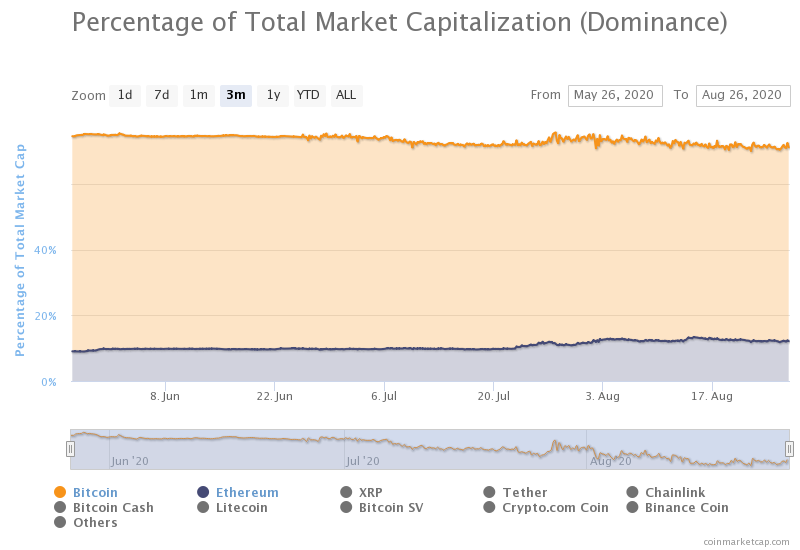Show the Crypto.com Coin series via legend
Viewport: 800px width, 550px height.
[x=546, y=508]
